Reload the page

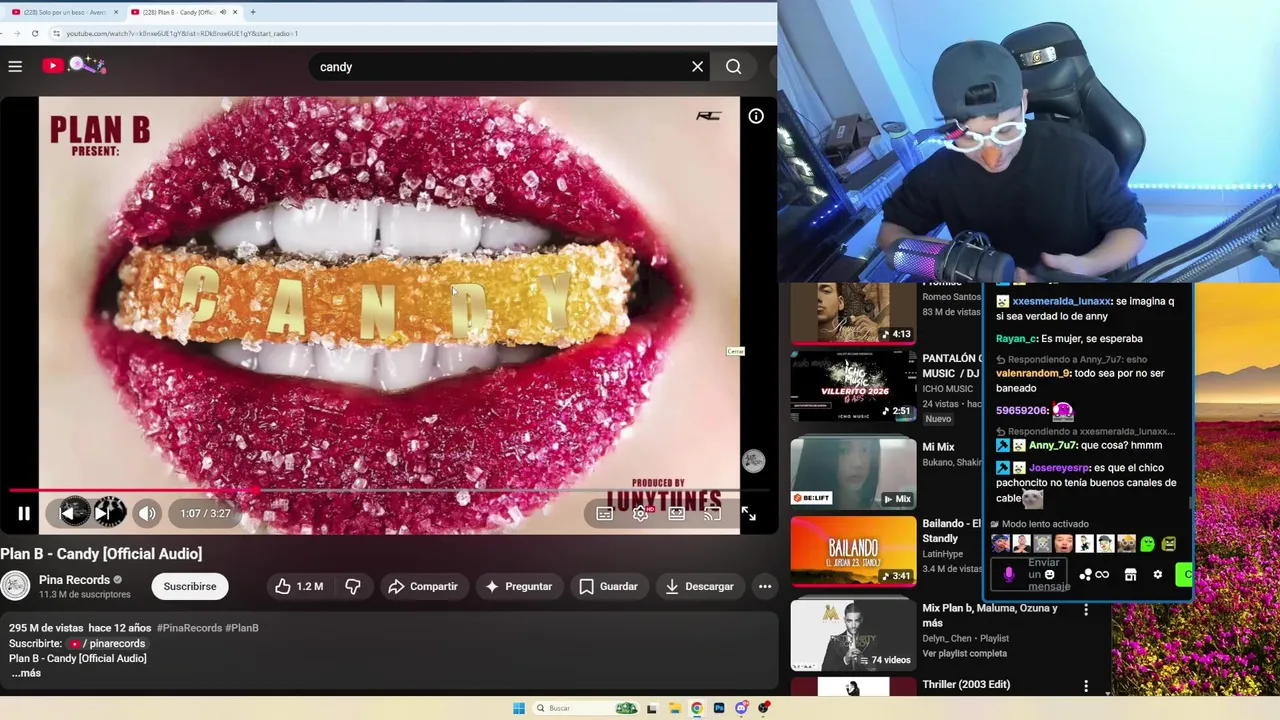[35, 33]
